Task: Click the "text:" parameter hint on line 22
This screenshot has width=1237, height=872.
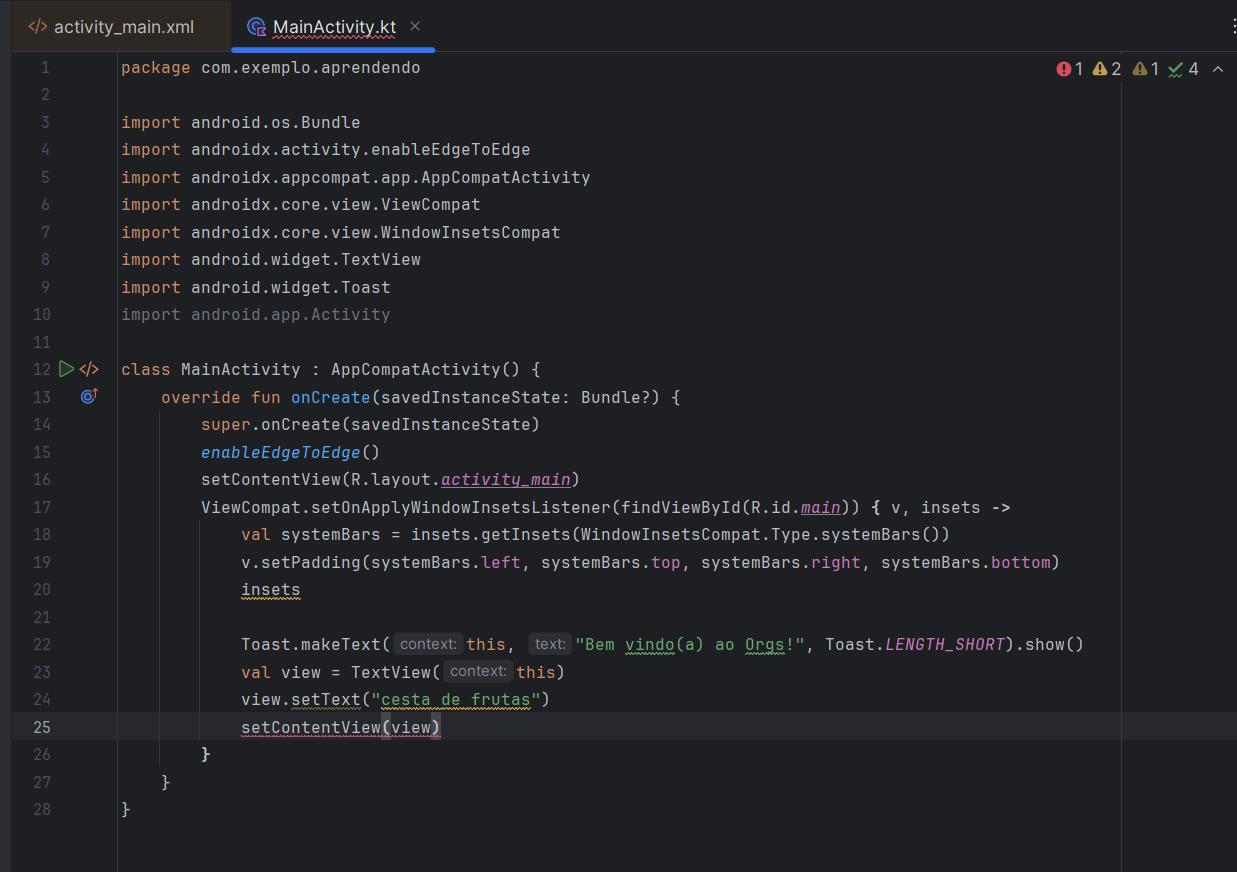Action: [x=550, y=644]
